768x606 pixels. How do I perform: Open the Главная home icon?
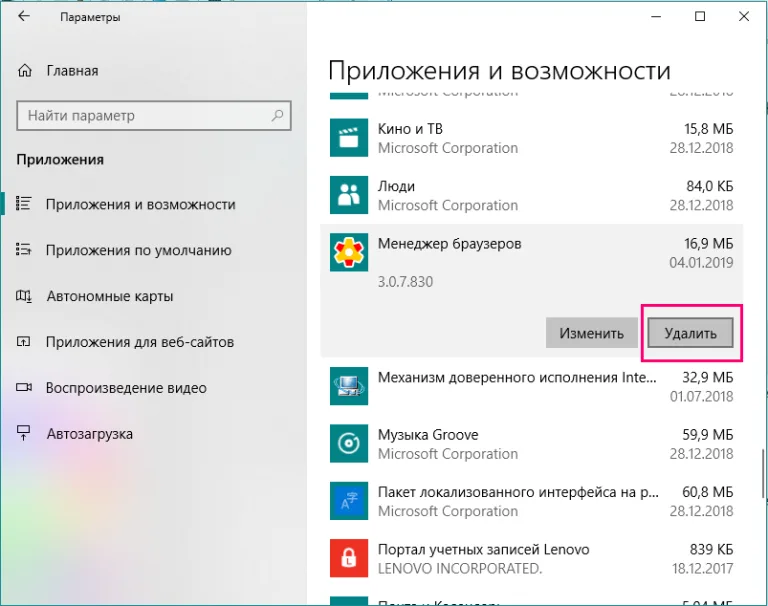coord(24,71)
